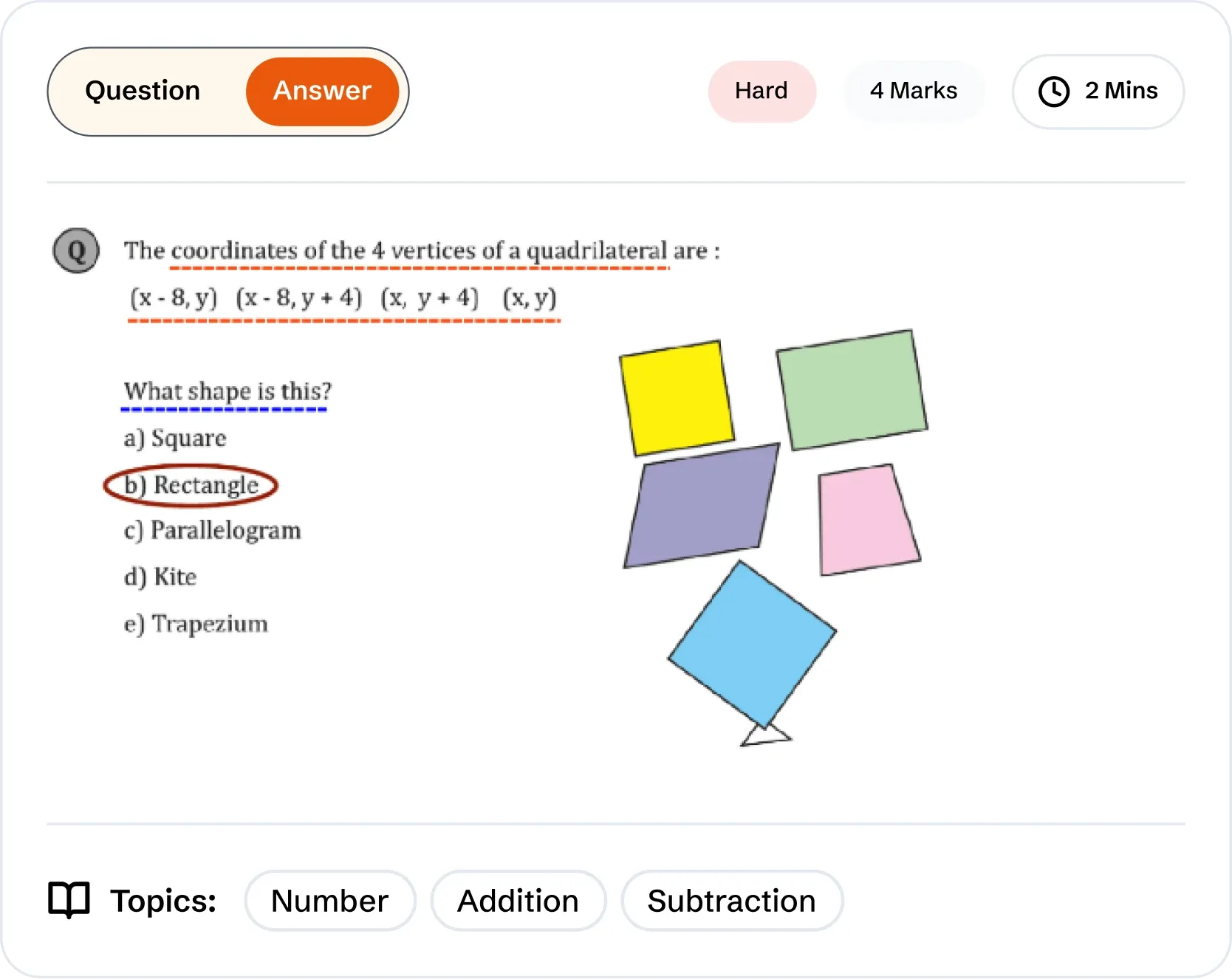Viewport: 1232px width, 979px height.
Task: Choose option a) Square
Action: (x=175, y=439)
